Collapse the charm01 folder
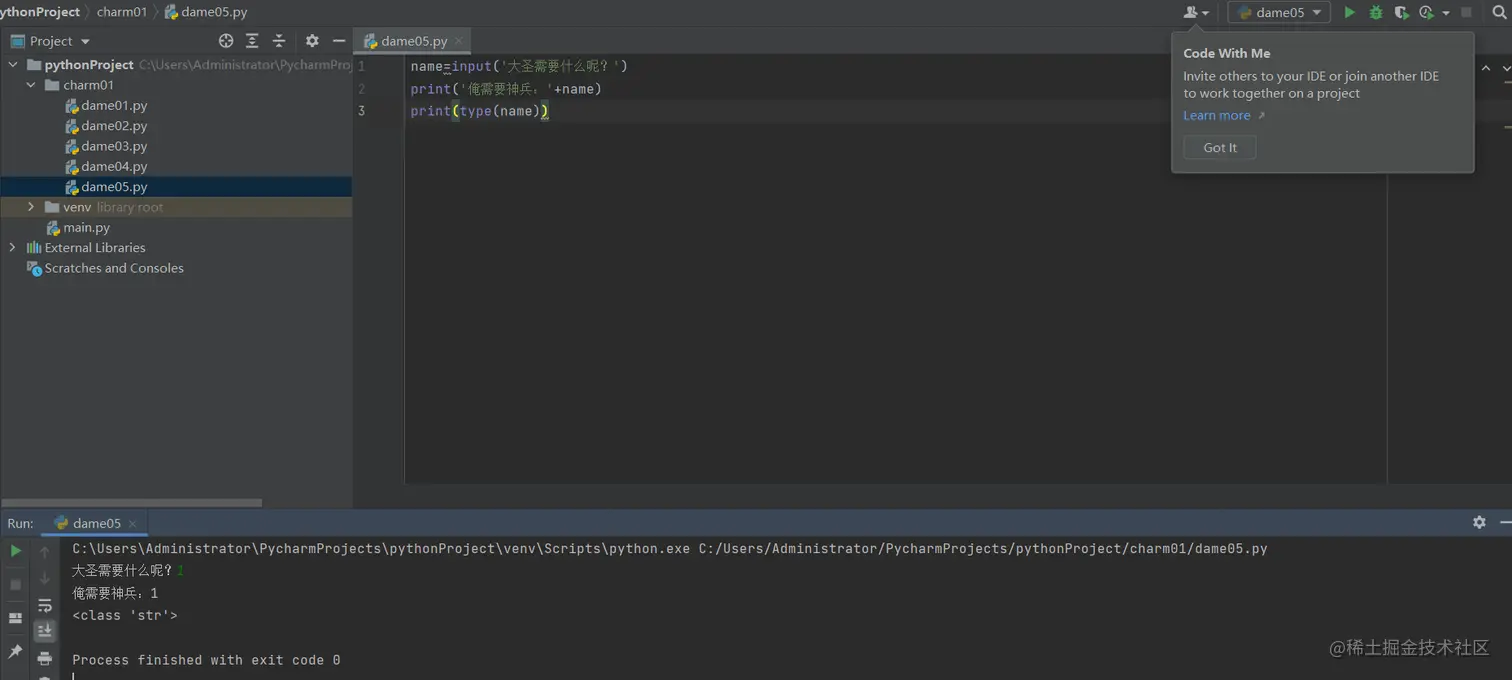The image size is (1512, 680). (31, 85)
